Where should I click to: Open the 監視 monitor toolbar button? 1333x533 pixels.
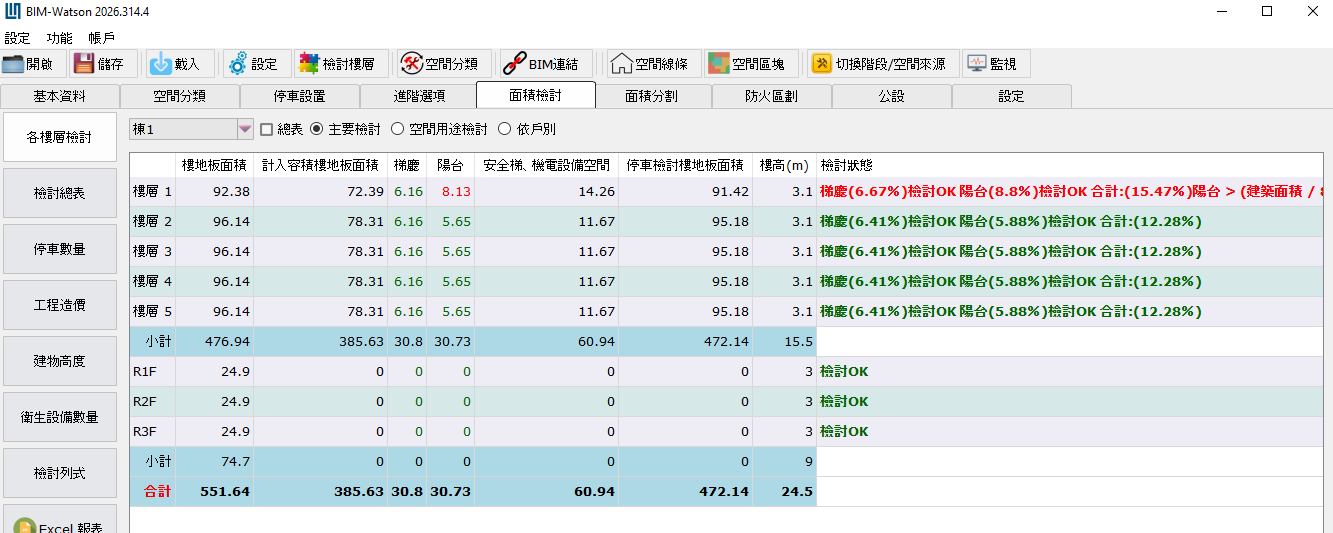click(996, 64)
